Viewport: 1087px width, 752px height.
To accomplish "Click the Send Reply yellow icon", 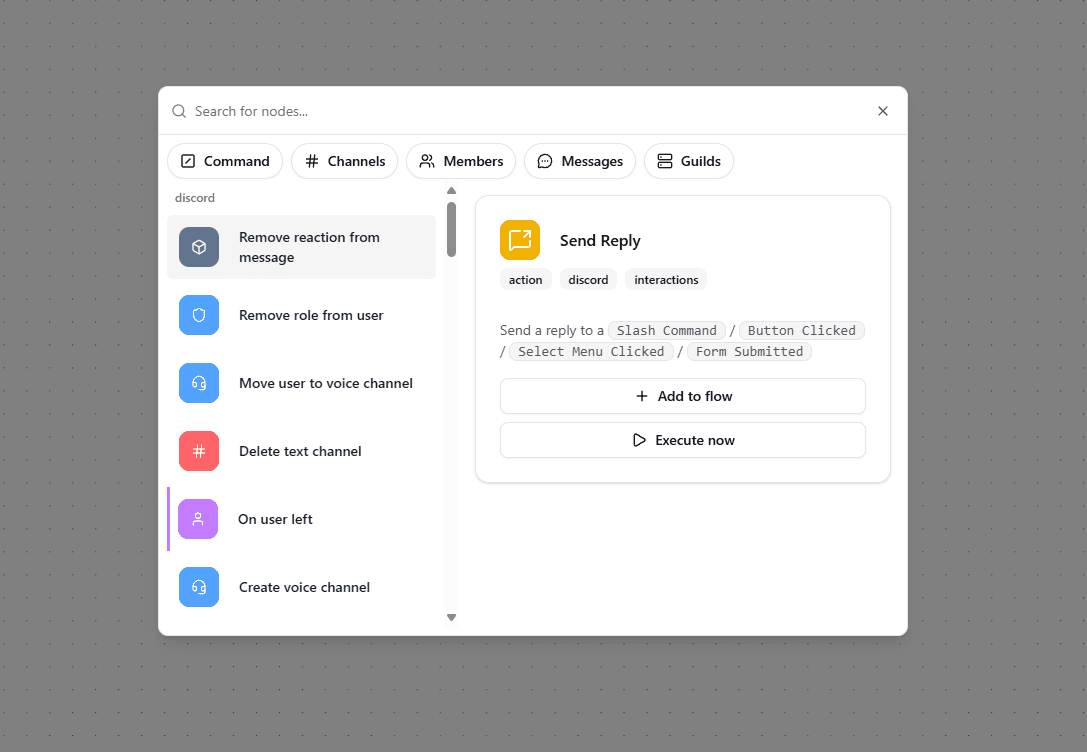I will [x=520, y=240].
